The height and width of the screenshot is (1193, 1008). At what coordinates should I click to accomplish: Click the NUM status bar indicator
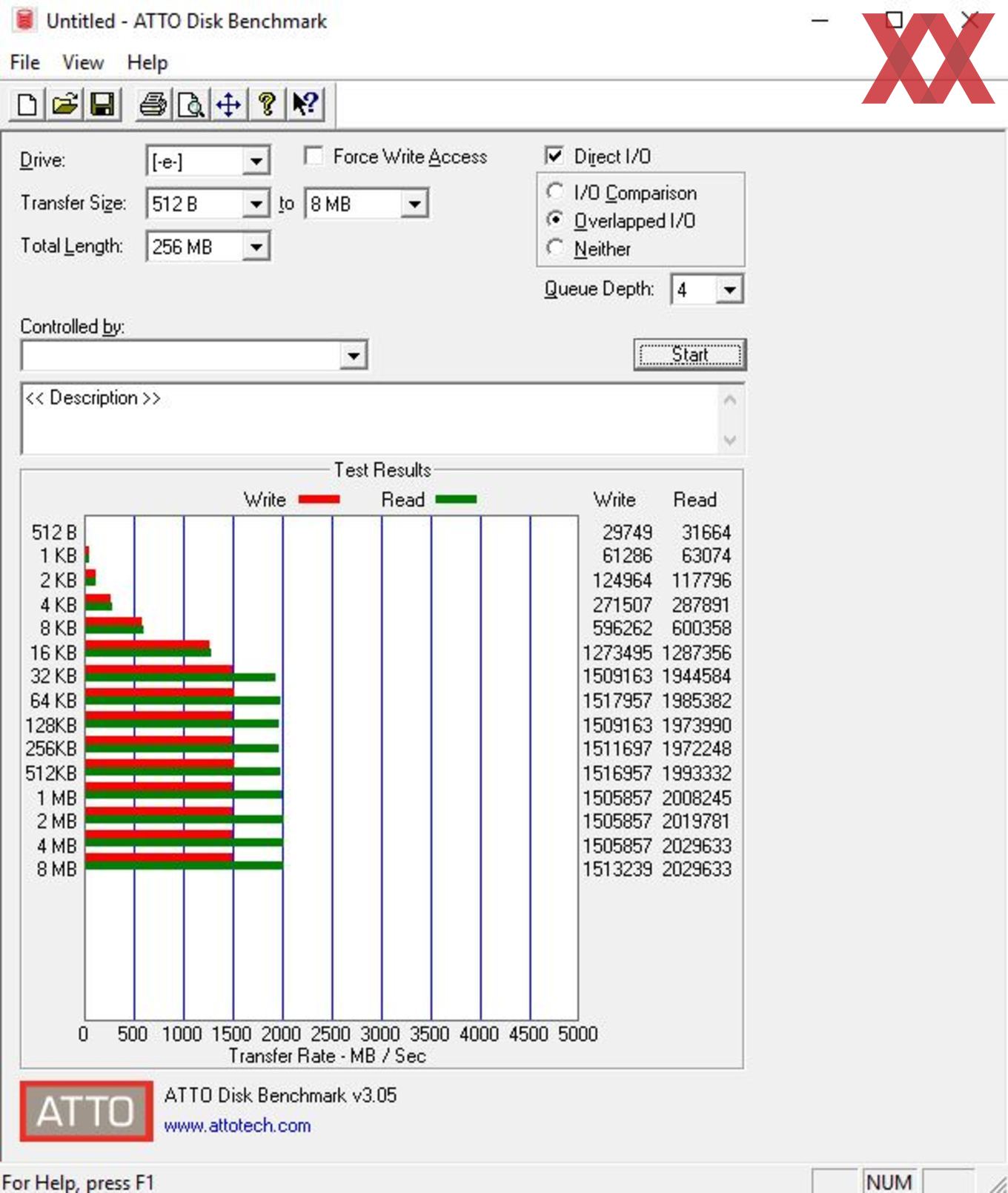889,1182
